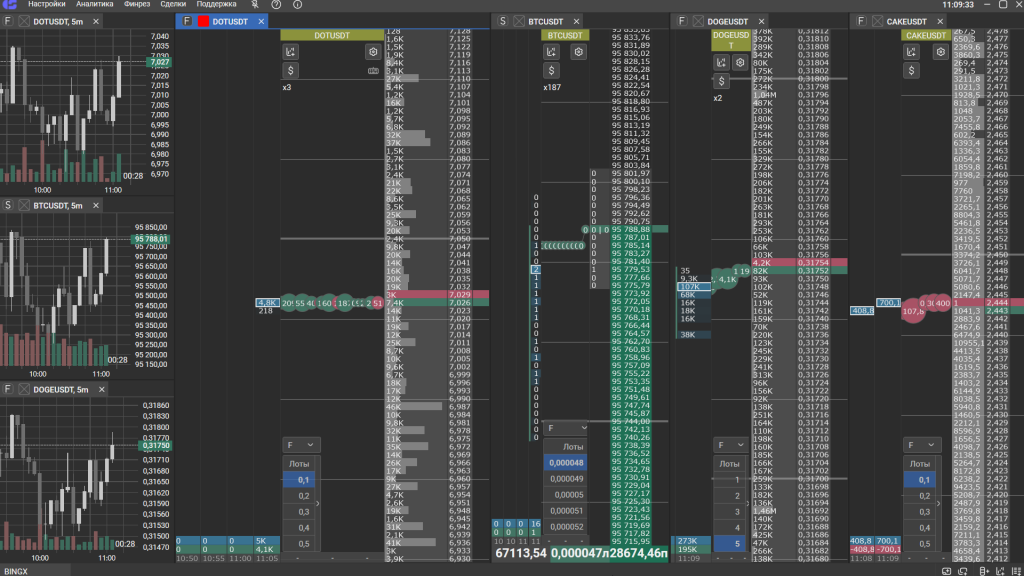The image size is (1024, 576).
Task: Click chart icon in DOGEUSDT panel
Action: [720, 62]
